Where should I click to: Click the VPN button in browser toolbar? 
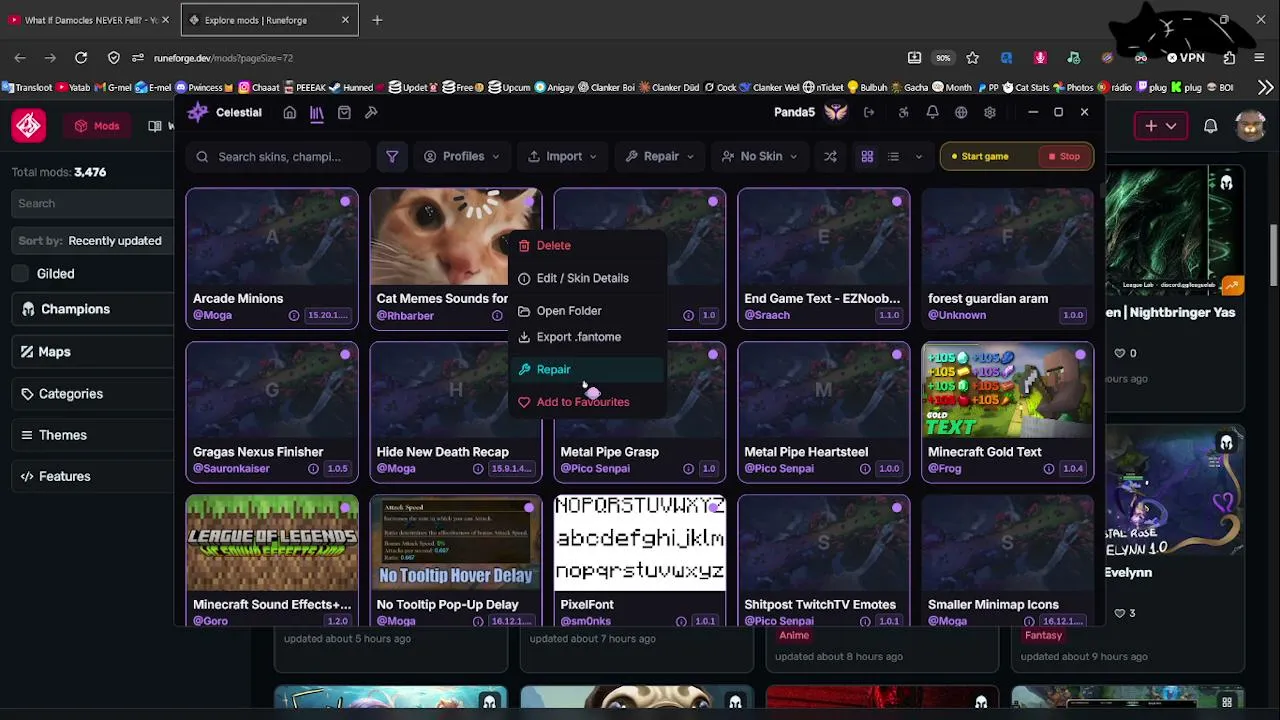(x=1186, y=58)
